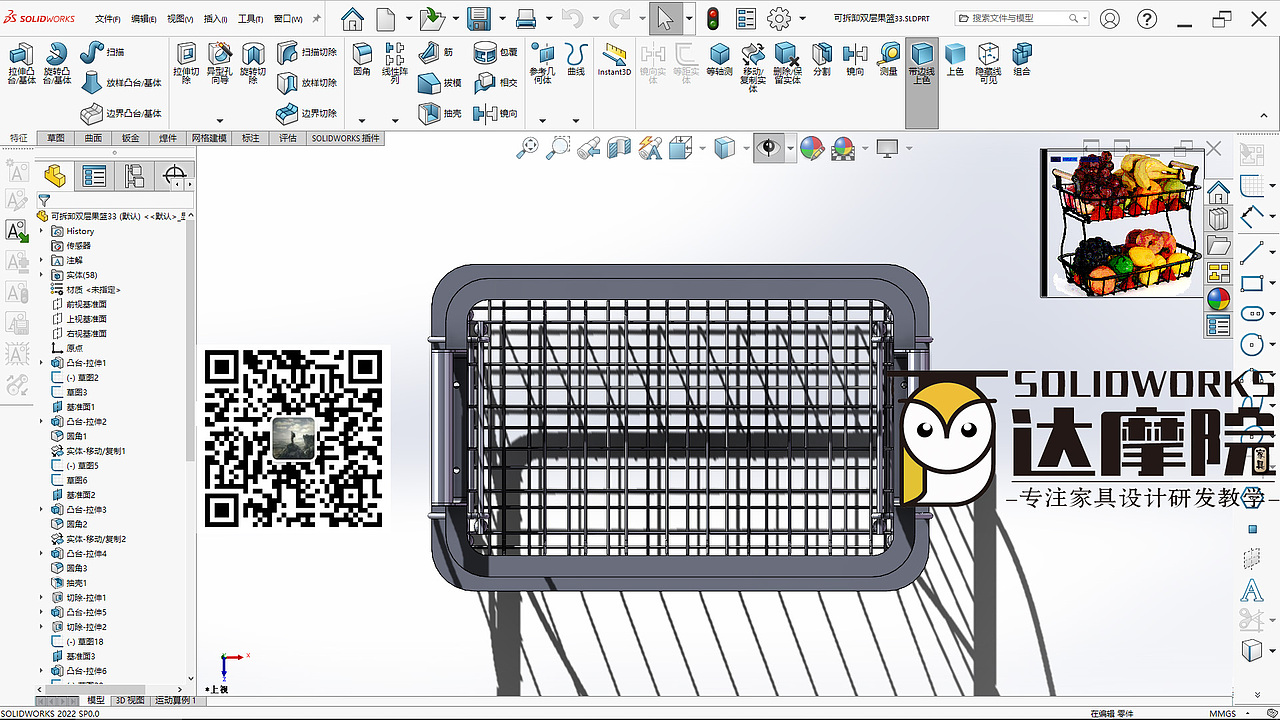
Task: Open the dropdown beside the Save icon
Action: click(501, 18)
